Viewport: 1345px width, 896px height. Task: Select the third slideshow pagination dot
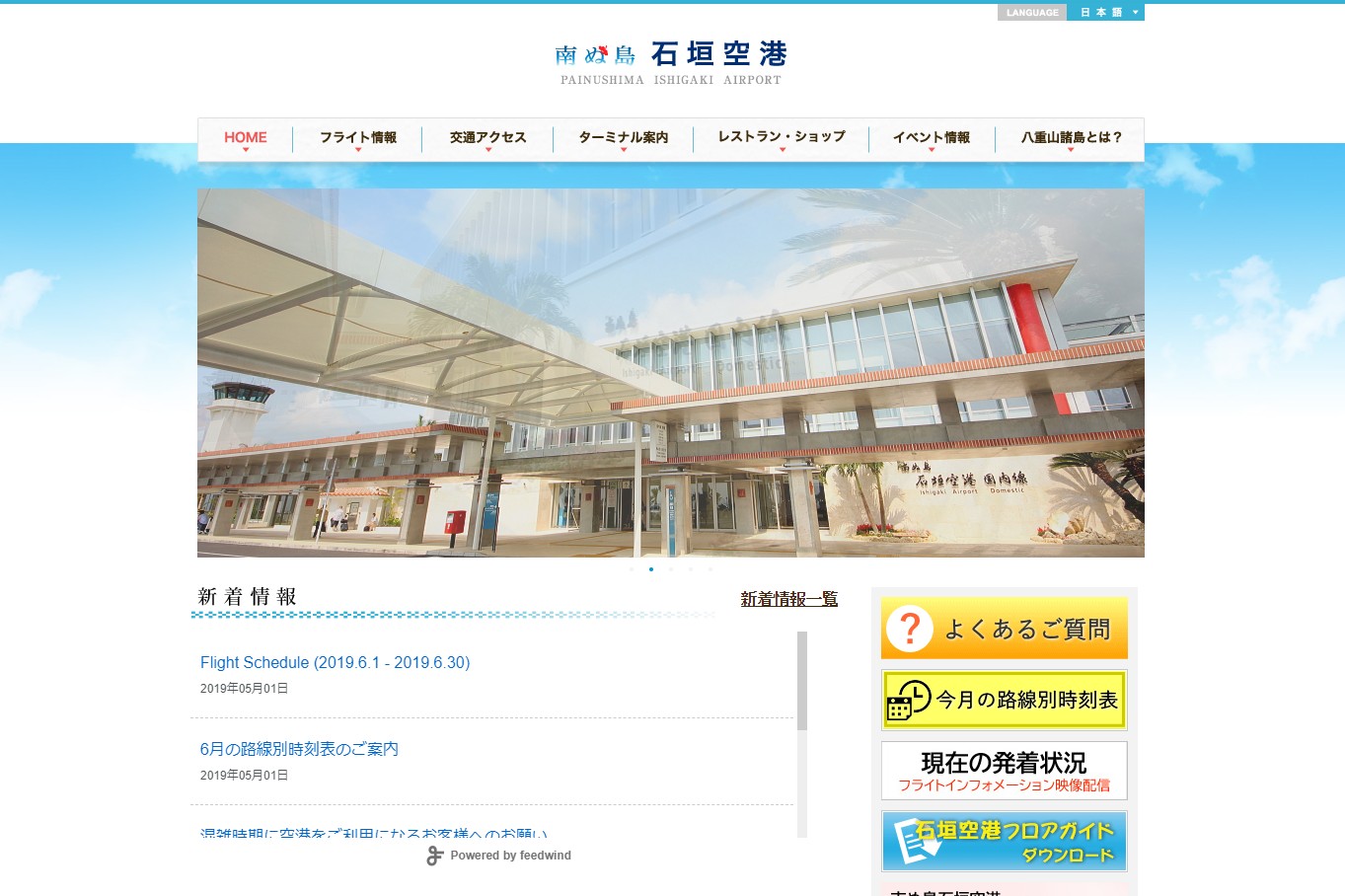coord(671,569)
